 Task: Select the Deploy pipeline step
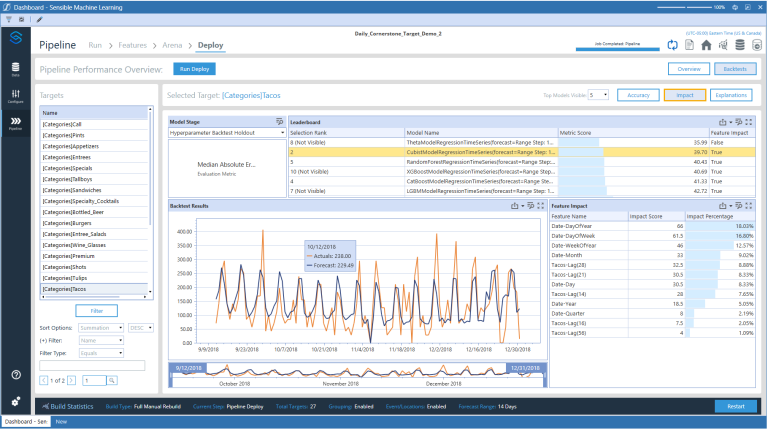(211, 45)
